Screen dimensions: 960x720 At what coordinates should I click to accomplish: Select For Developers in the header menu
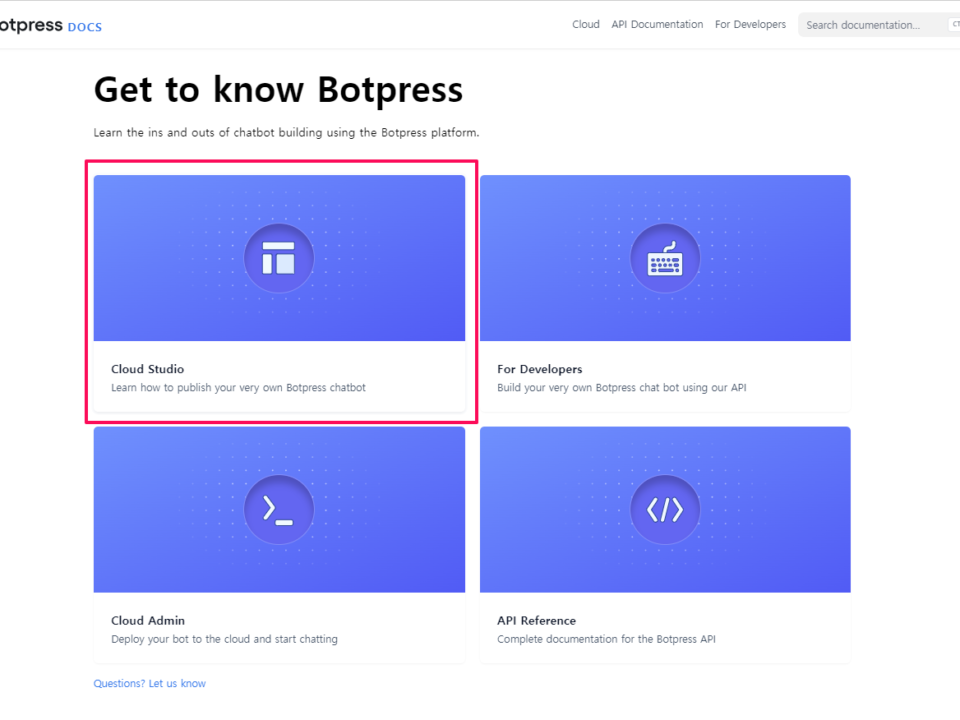click(750, 24)
